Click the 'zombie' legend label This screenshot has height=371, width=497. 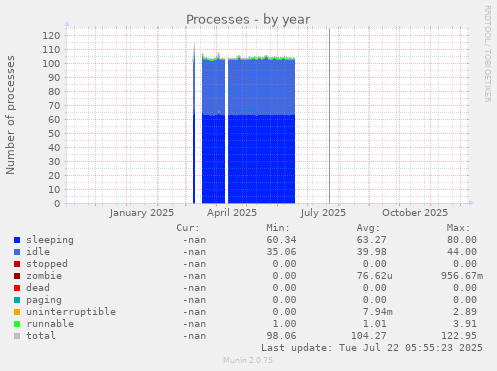pyautogui.click(x=44, y=276)
